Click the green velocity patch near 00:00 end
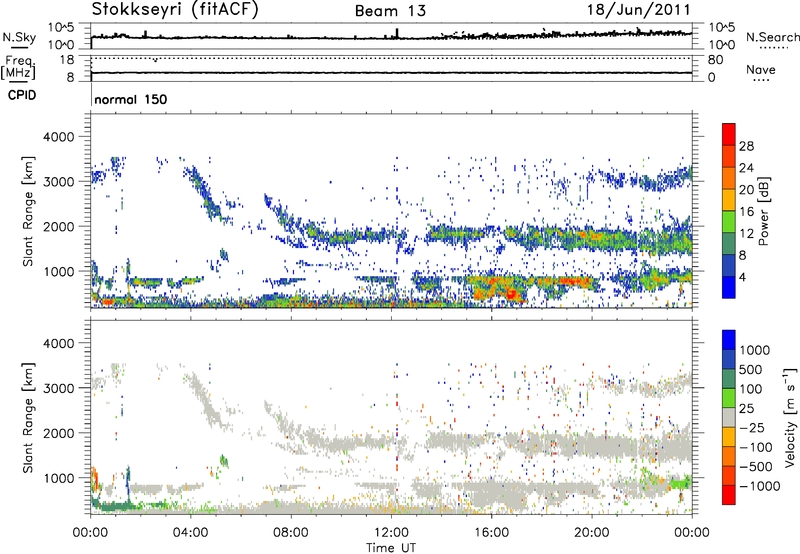 pyautogui.click(x=680, y=483)
